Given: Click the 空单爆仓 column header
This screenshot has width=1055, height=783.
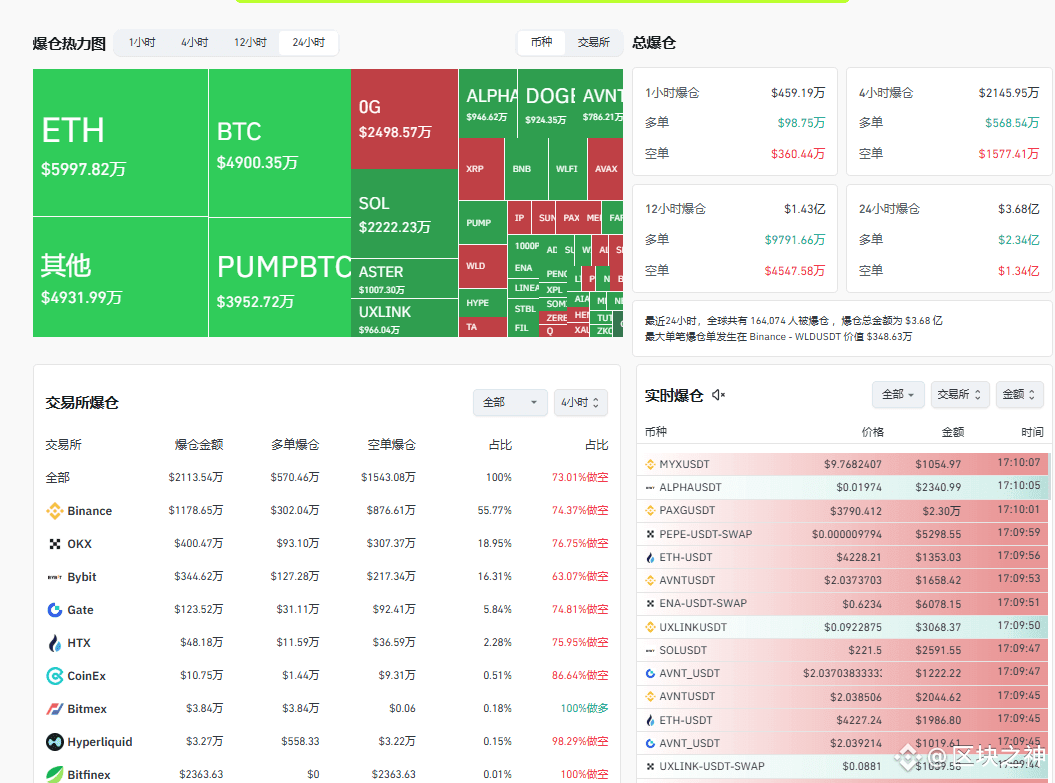Looking at the screenshot, I should [392, 445].
